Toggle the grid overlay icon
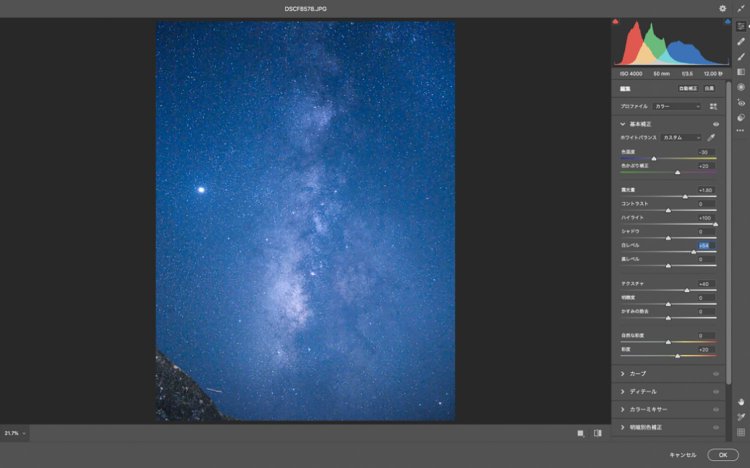 pos(741,433)
